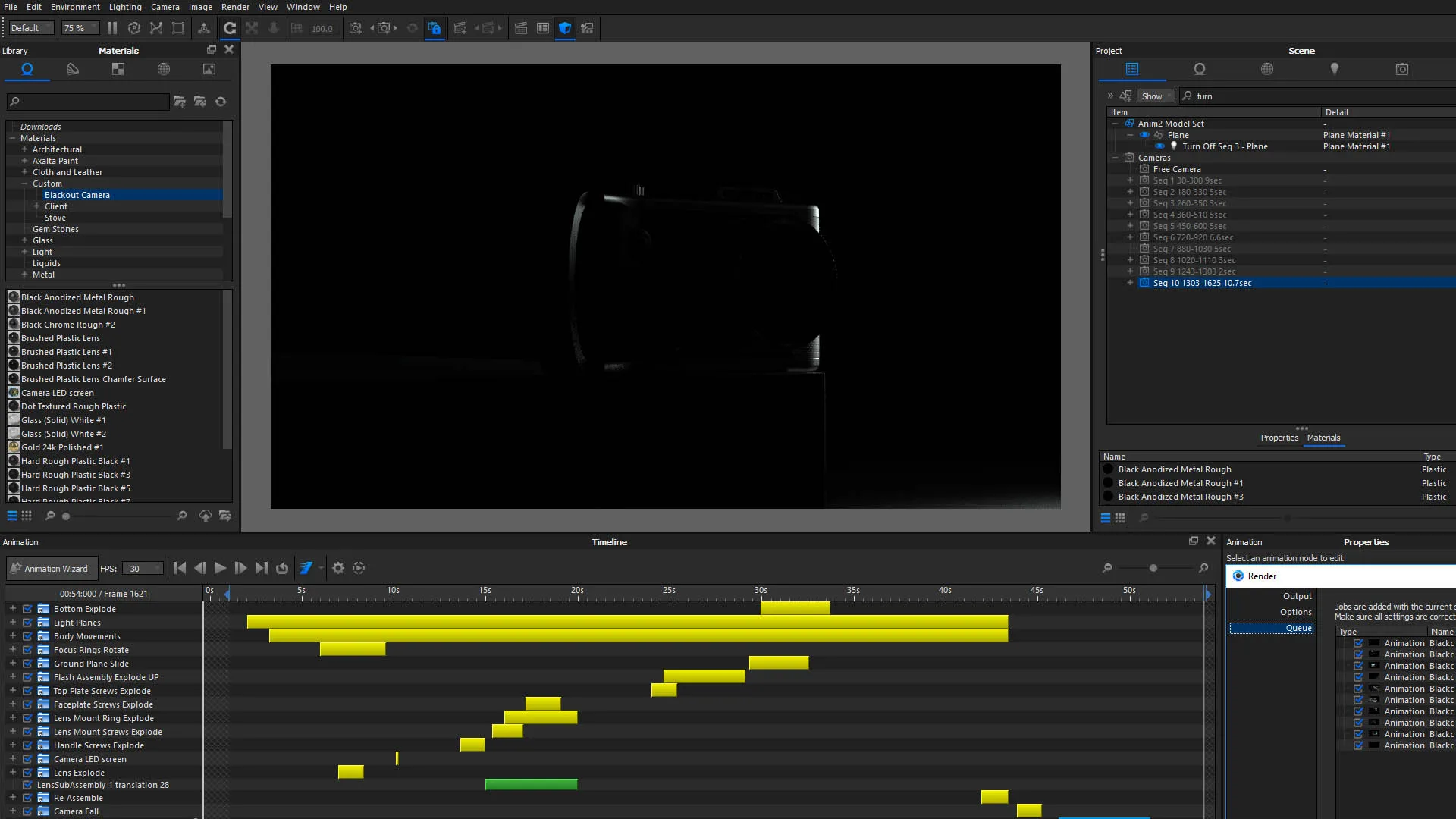Switch material list to grid view

click(27, 516)
